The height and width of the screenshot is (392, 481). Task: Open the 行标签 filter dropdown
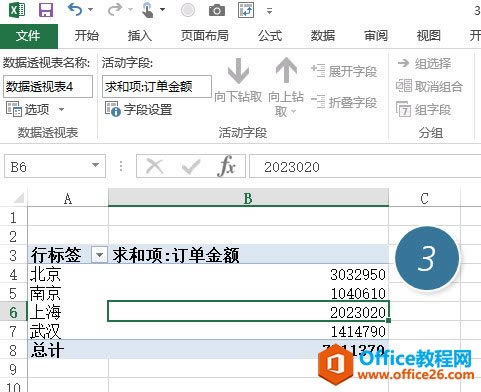pos(99,255)
